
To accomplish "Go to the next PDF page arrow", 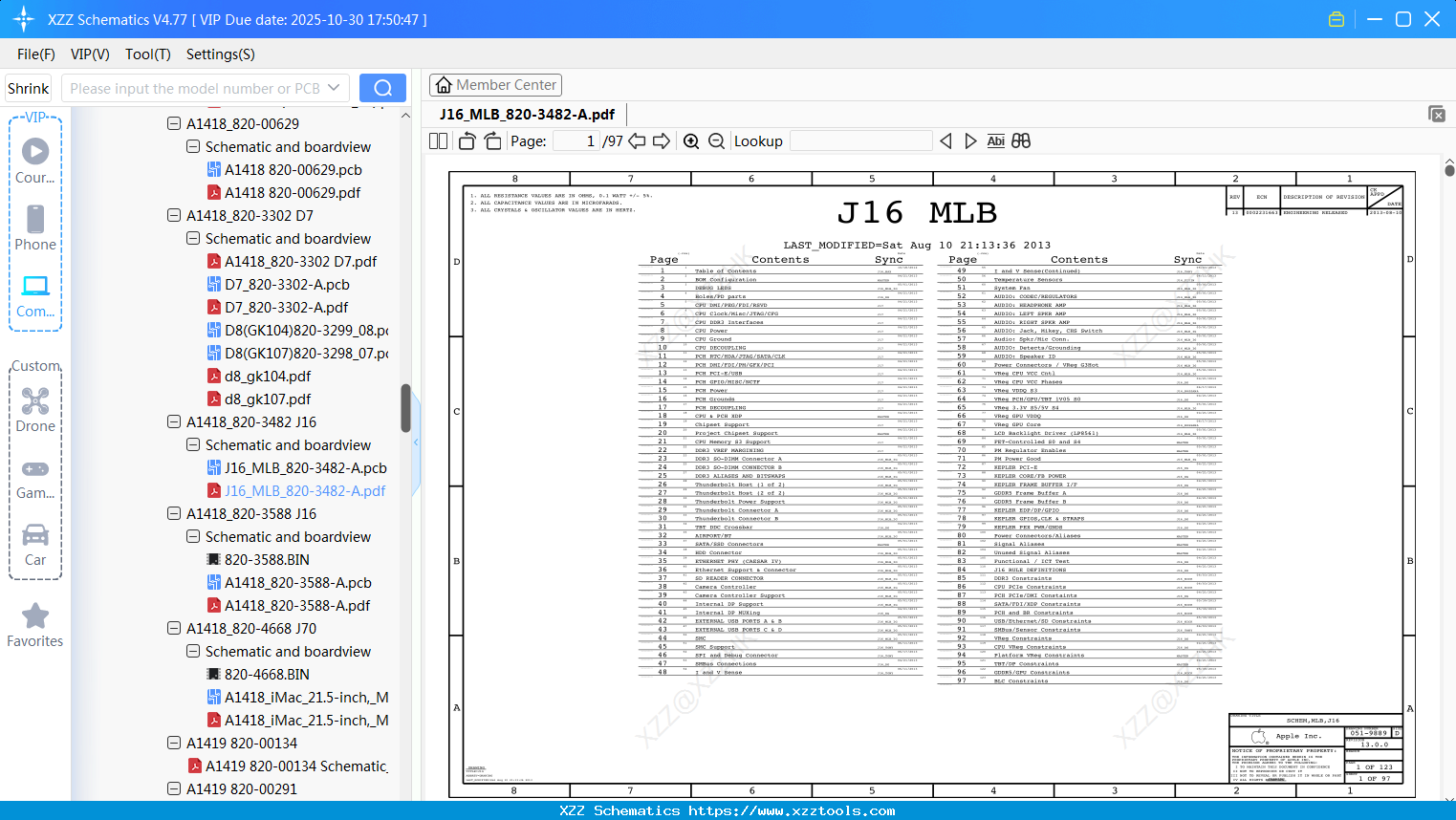I will 662,141.
